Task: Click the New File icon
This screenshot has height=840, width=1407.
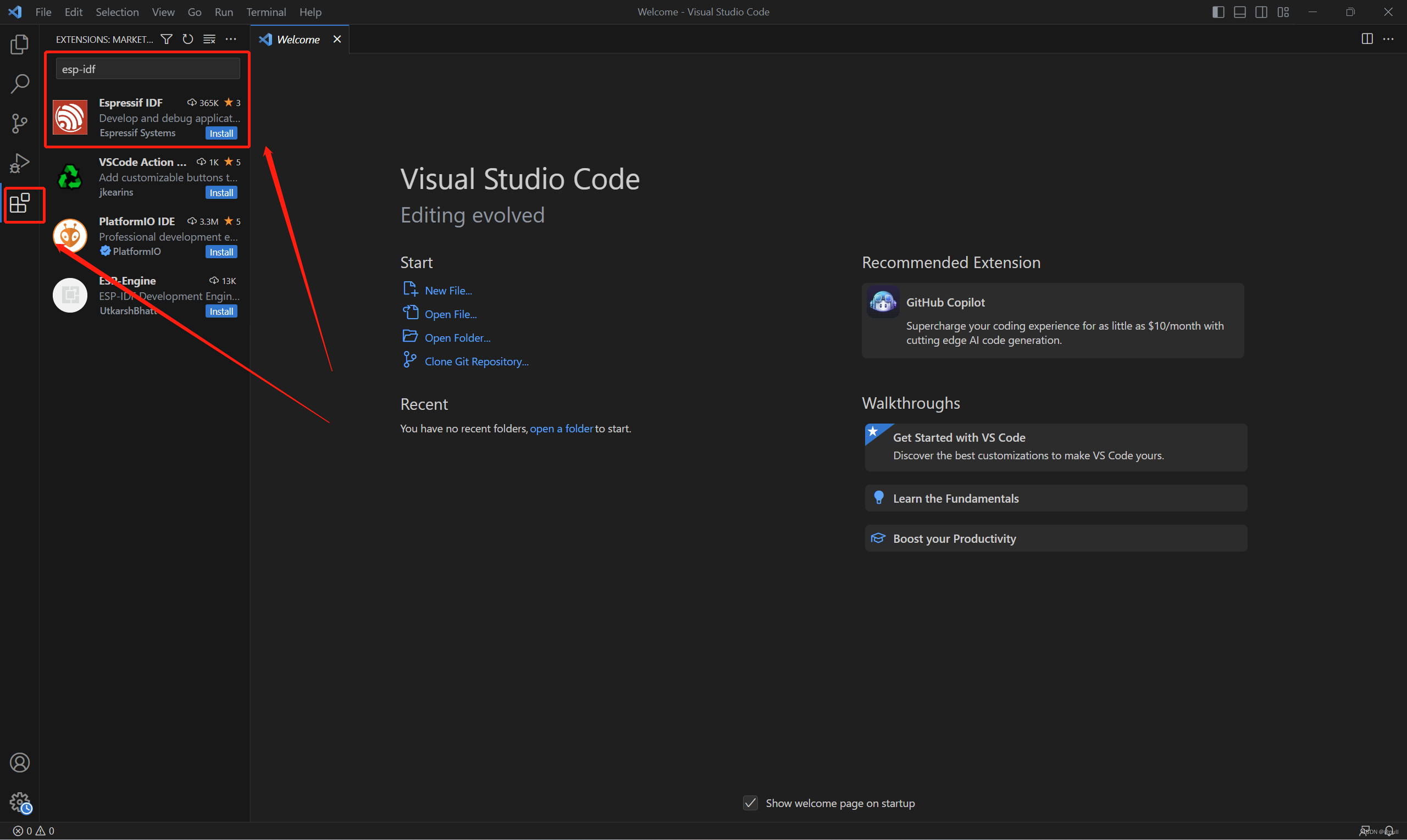Action: click(410, 289)
